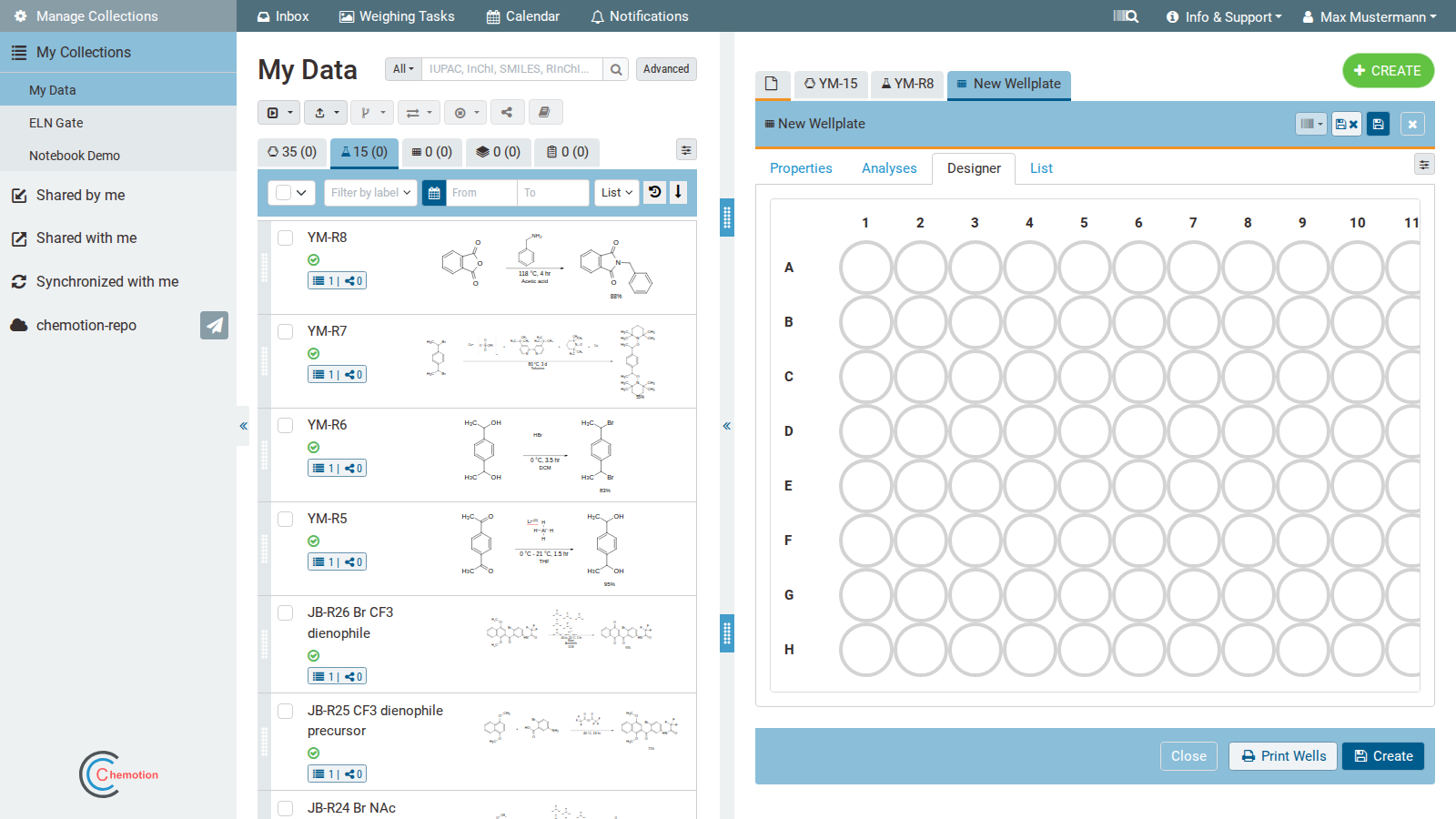Tick the checkbox for JB-R25 CF3 dienophile precursor
This screenshot has height=819, width=1456.
[x=286, y=711]
